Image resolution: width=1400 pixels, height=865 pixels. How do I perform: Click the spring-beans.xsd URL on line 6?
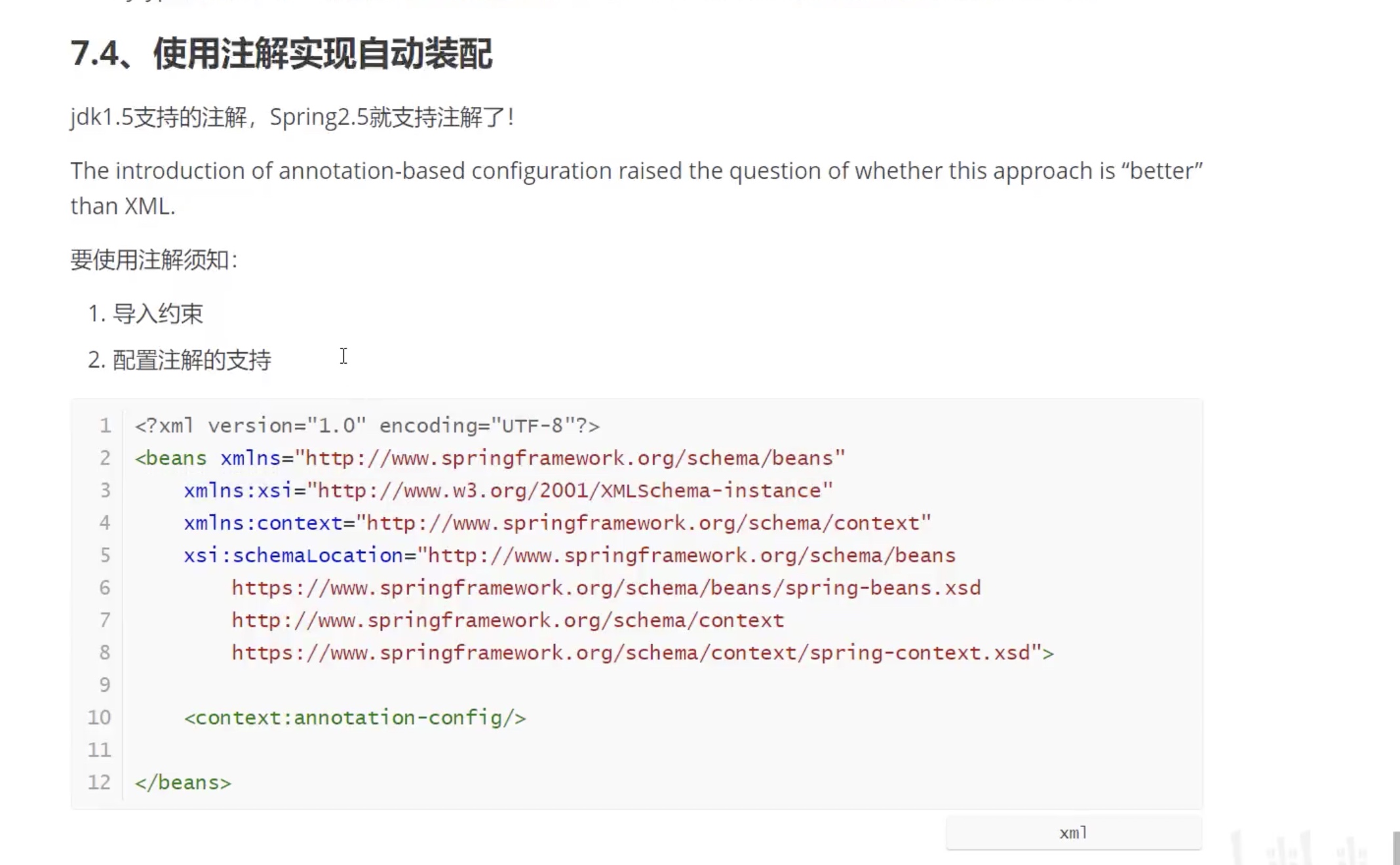(606, 588)
